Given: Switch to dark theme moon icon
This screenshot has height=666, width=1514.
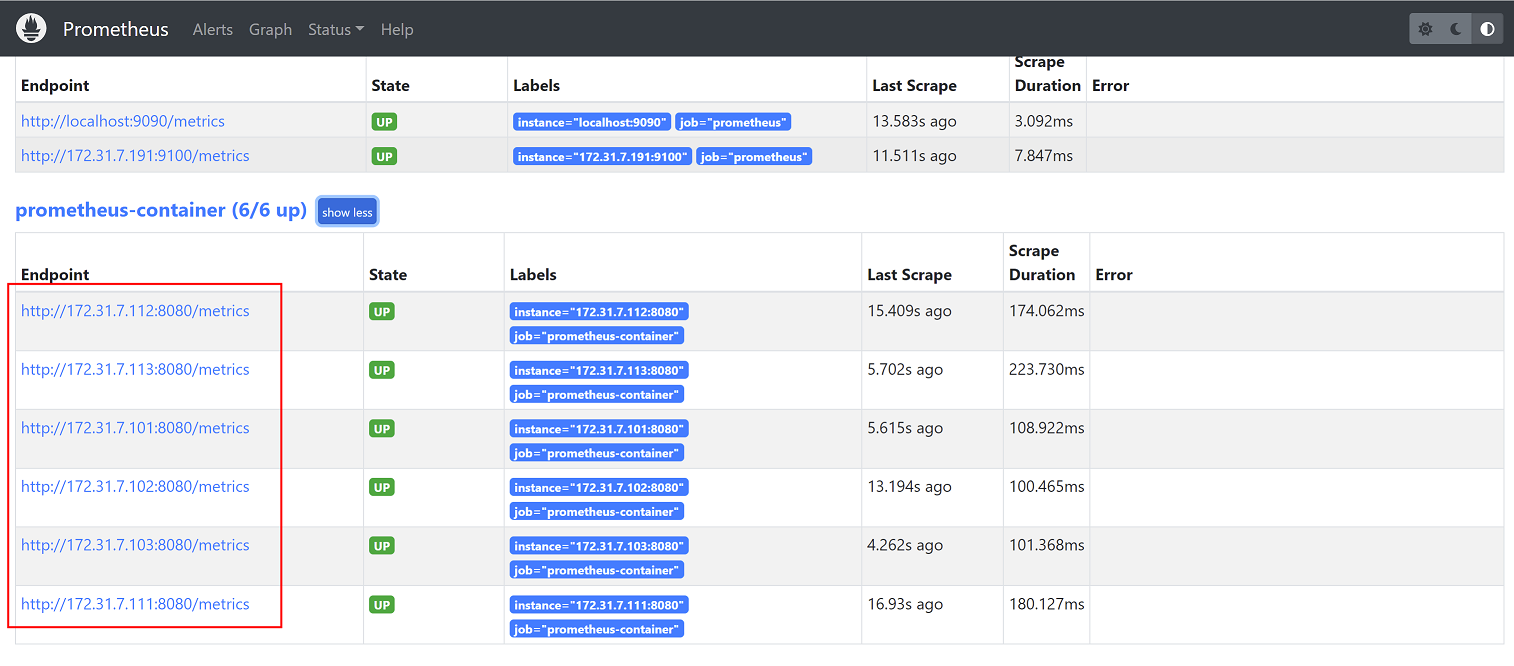Looking at the screenshot, I should click(x=1456, y=29).
